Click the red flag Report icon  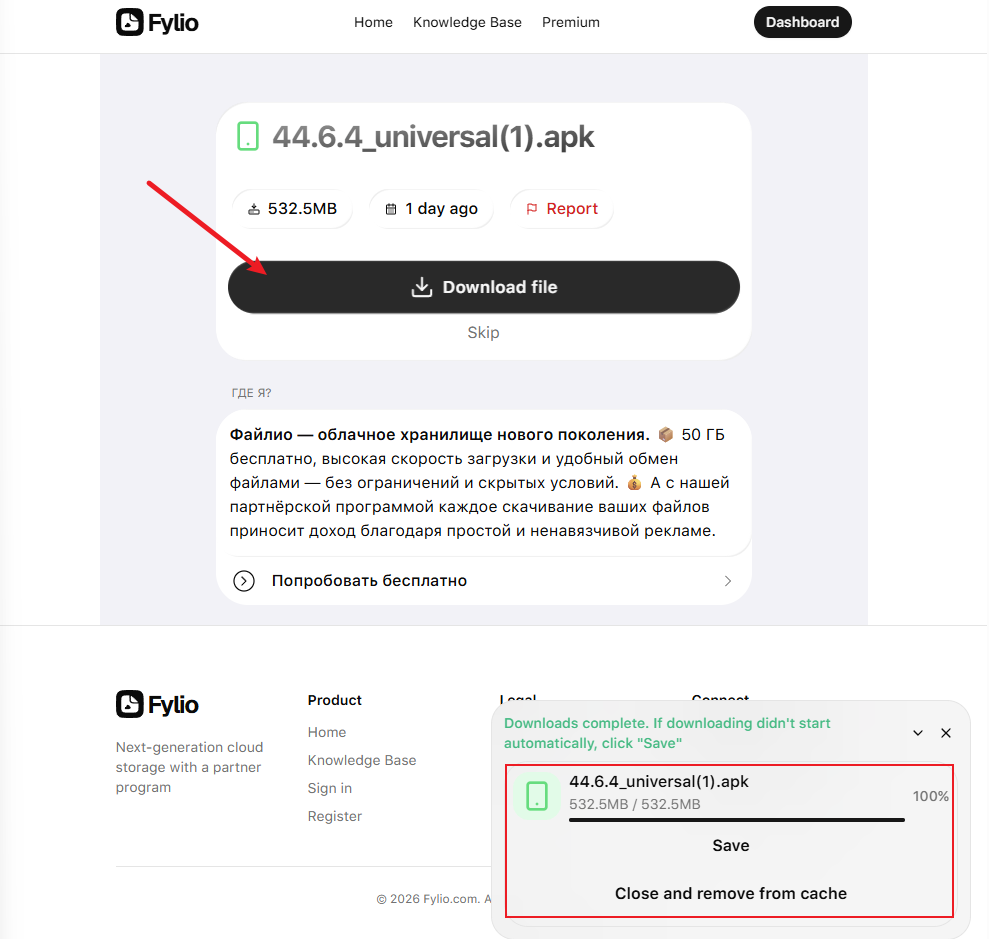[532, 209]
